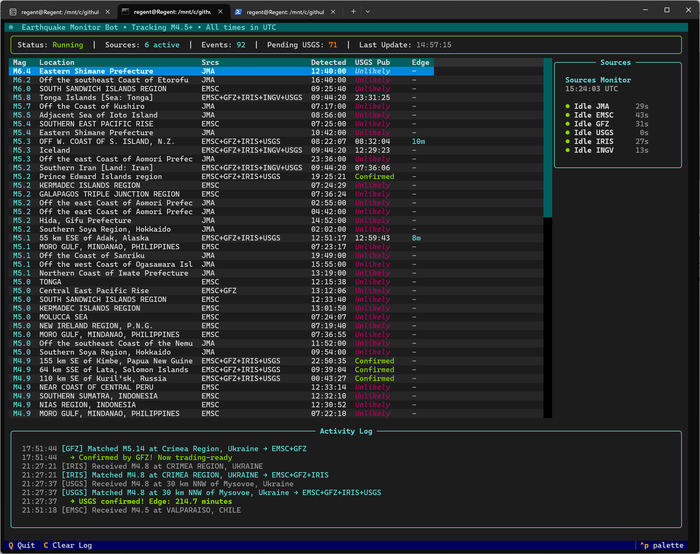Click the USGS idle status dot

pos(568,133)
